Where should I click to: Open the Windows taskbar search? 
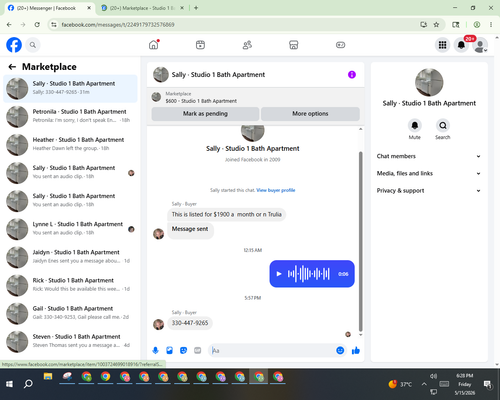coord(28,384)
